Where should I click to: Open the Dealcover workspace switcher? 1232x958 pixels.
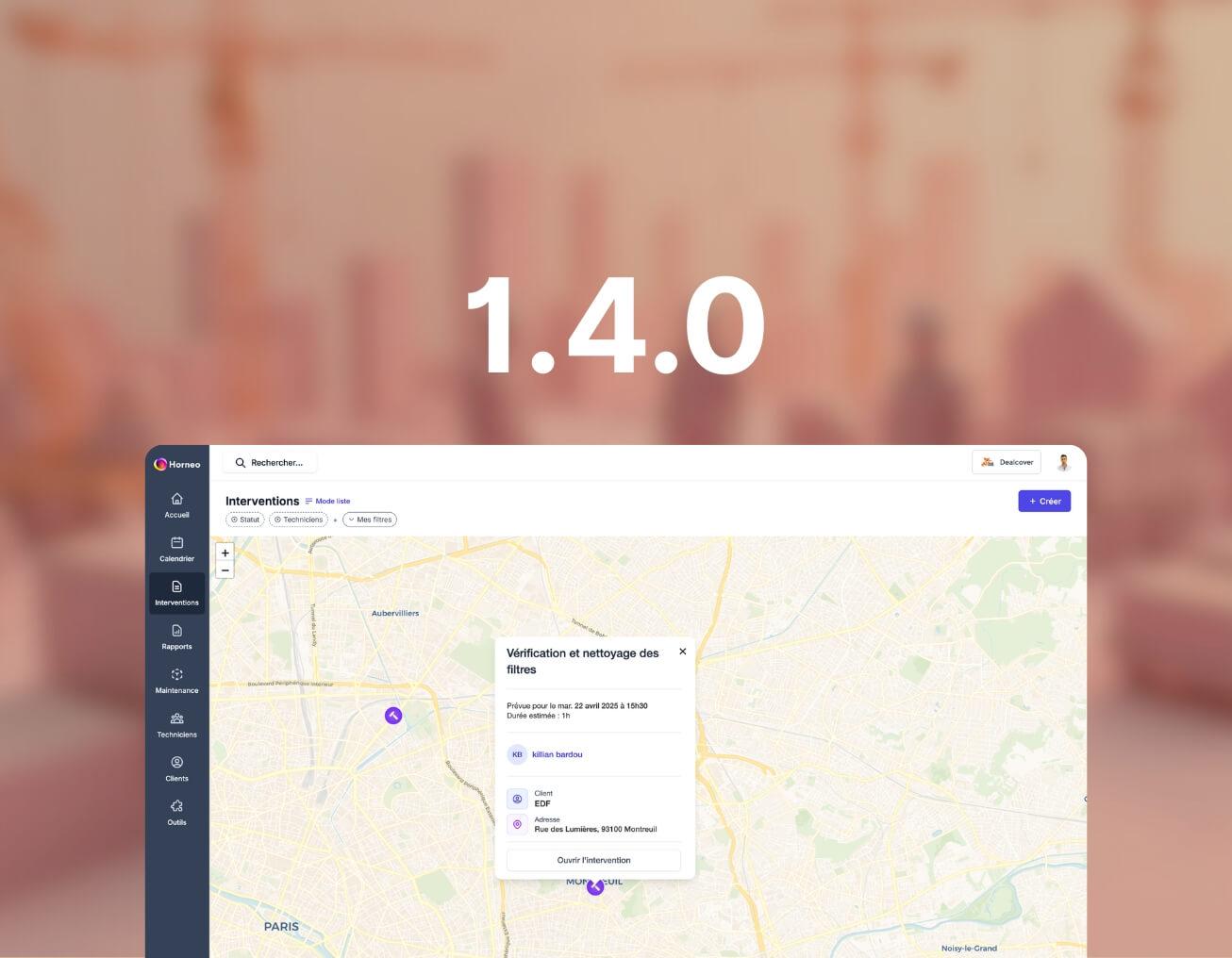[x=1006, y=462]
